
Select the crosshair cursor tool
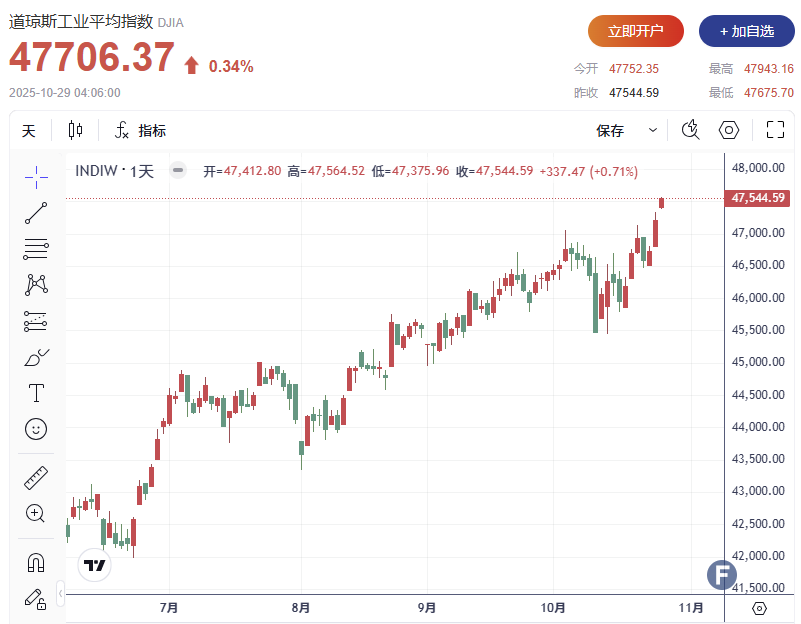point(36,177)
